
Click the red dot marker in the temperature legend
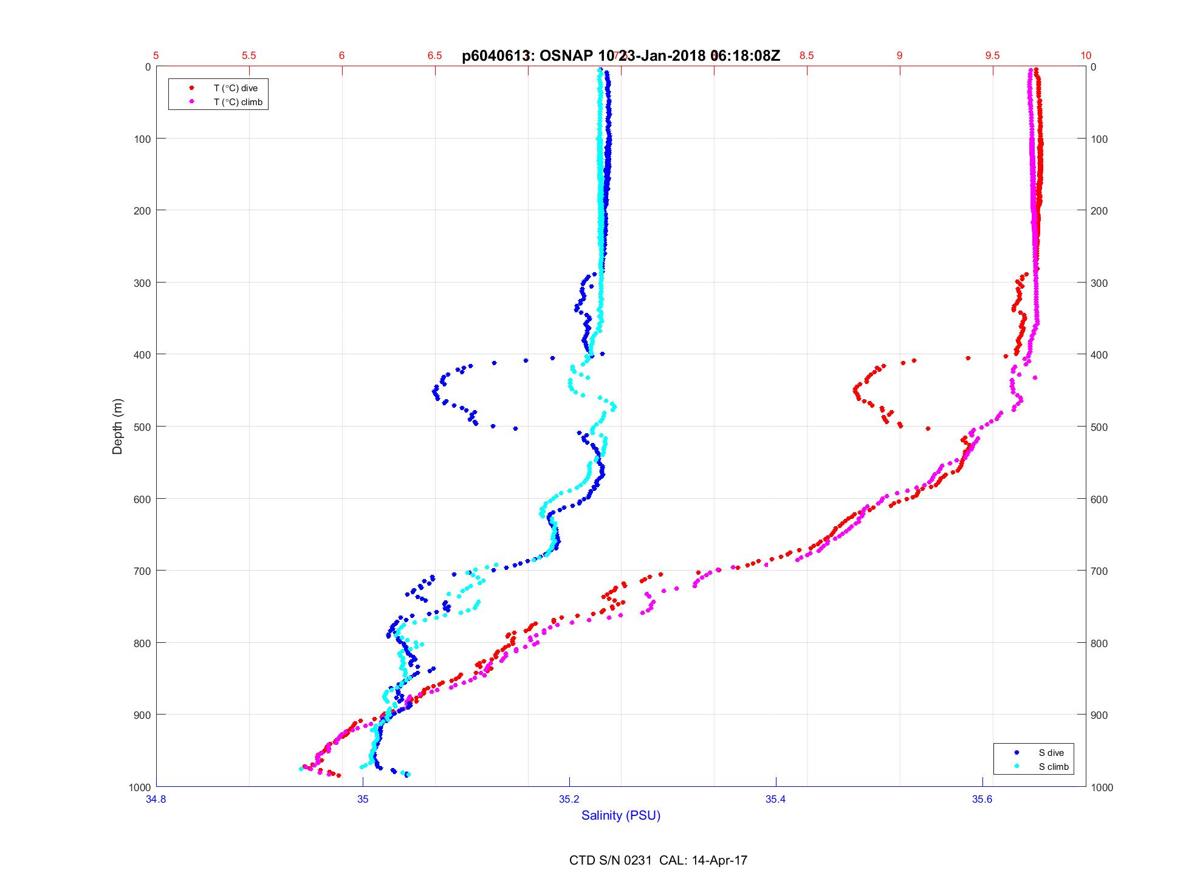[191, 88]
